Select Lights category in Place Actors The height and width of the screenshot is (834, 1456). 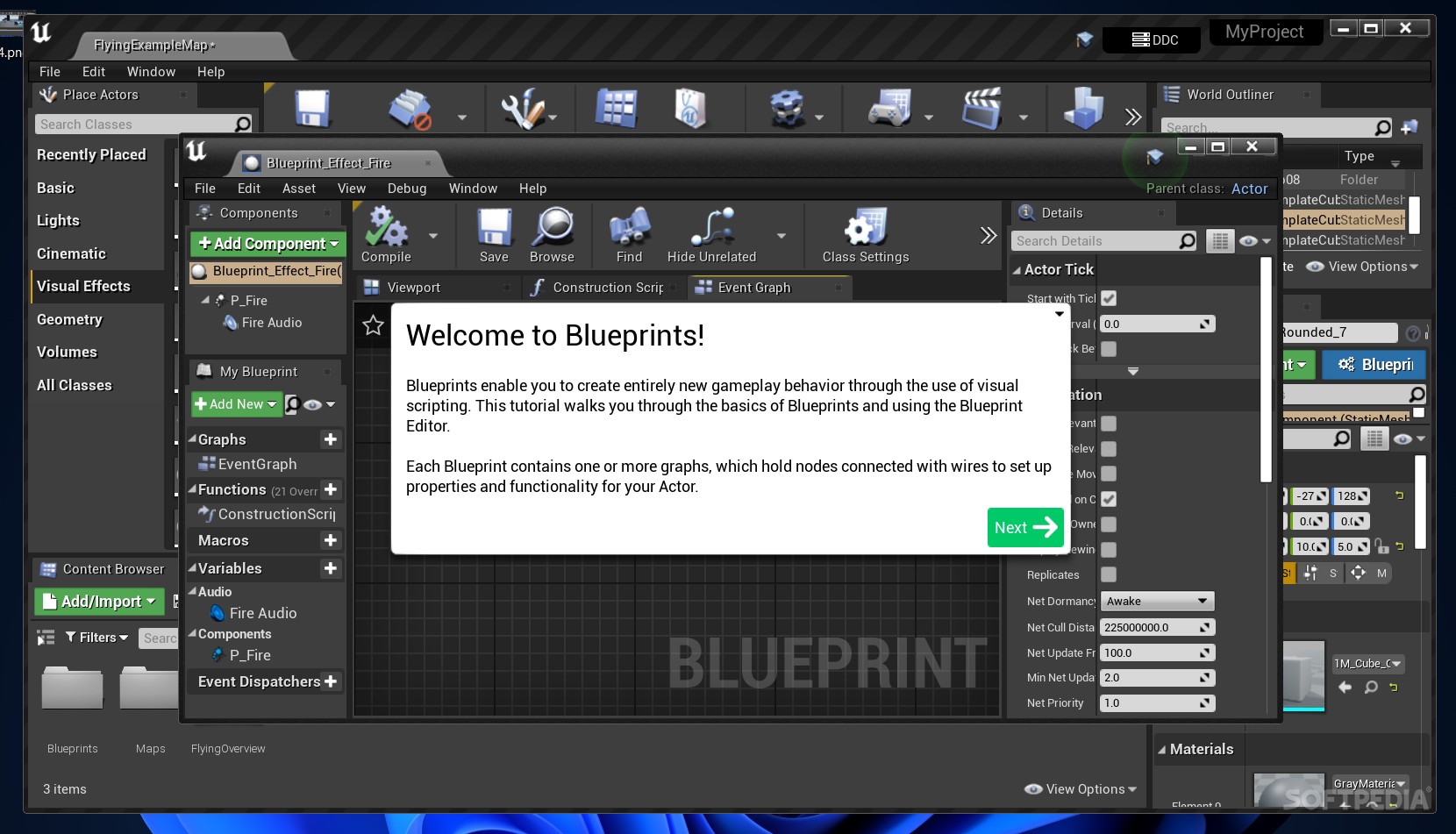97,221
